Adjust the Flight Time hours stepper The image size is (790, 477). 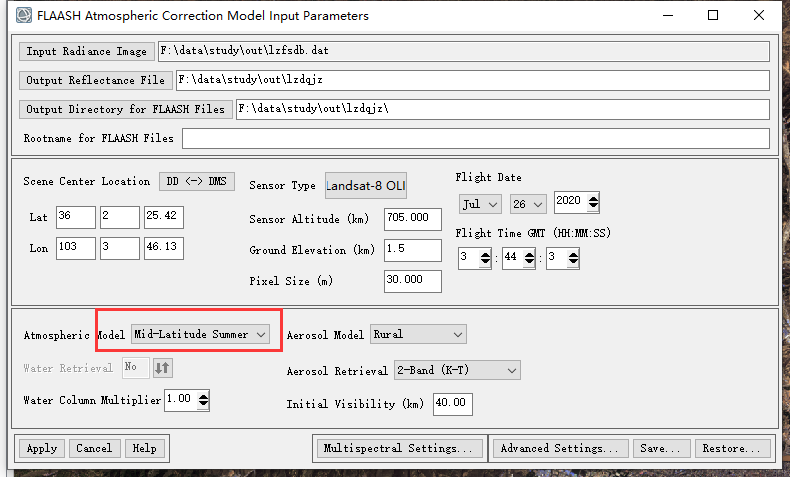point(485,258)
